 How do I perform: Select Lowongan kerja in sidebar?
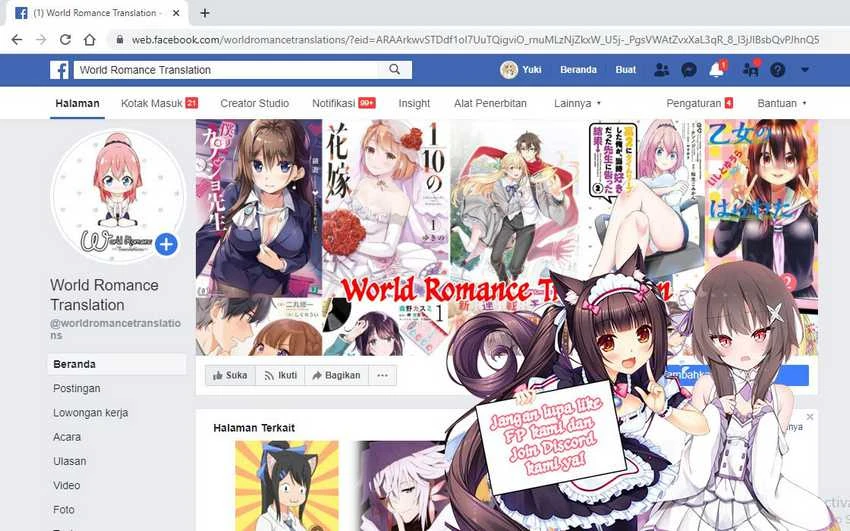tap(91, 413)
